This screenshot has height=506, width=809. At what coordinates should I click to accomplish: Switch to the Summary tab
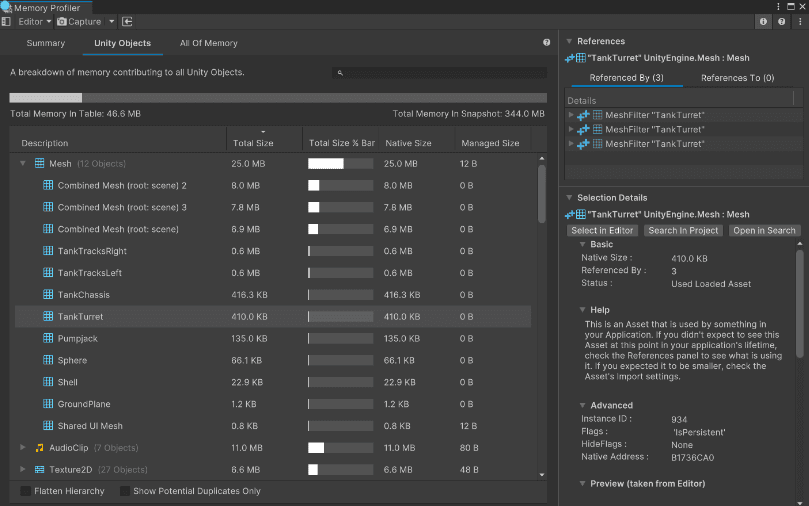tap(45, 43)
